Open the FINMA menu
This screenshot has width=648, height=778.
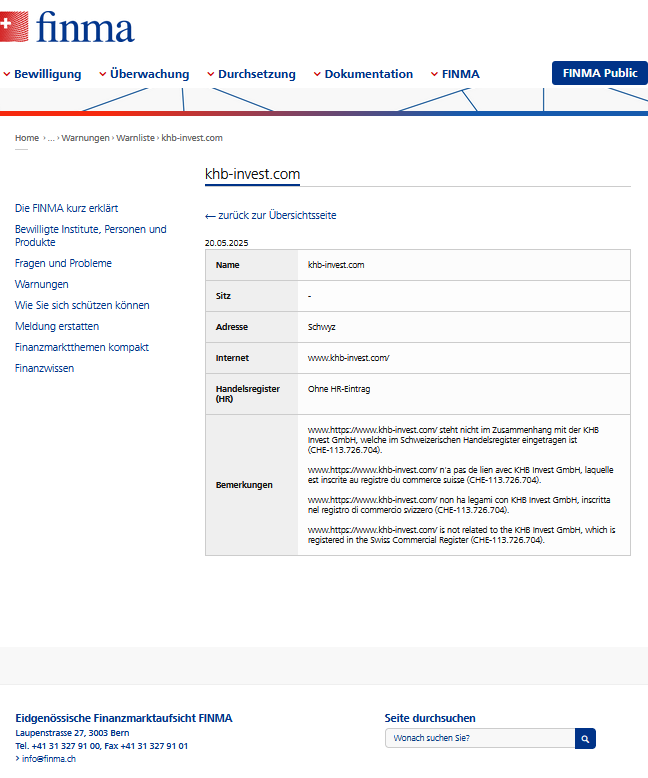tap(460, 74)
